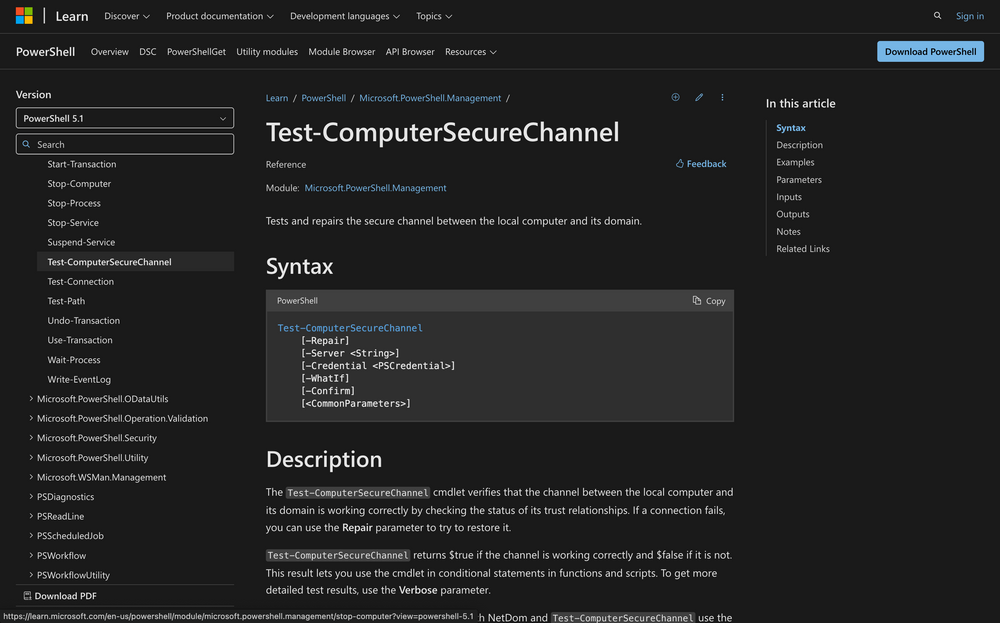Open the search with the magnifier icon
Viewport: 1000px width, 623px height.
click(937, 15)
